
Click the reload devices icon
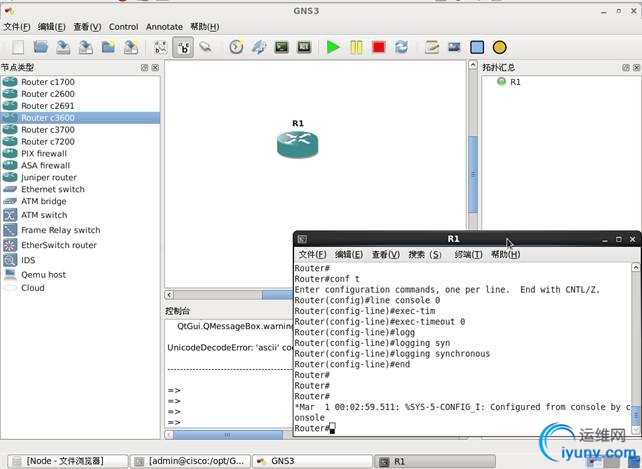(x=402, y=47)
